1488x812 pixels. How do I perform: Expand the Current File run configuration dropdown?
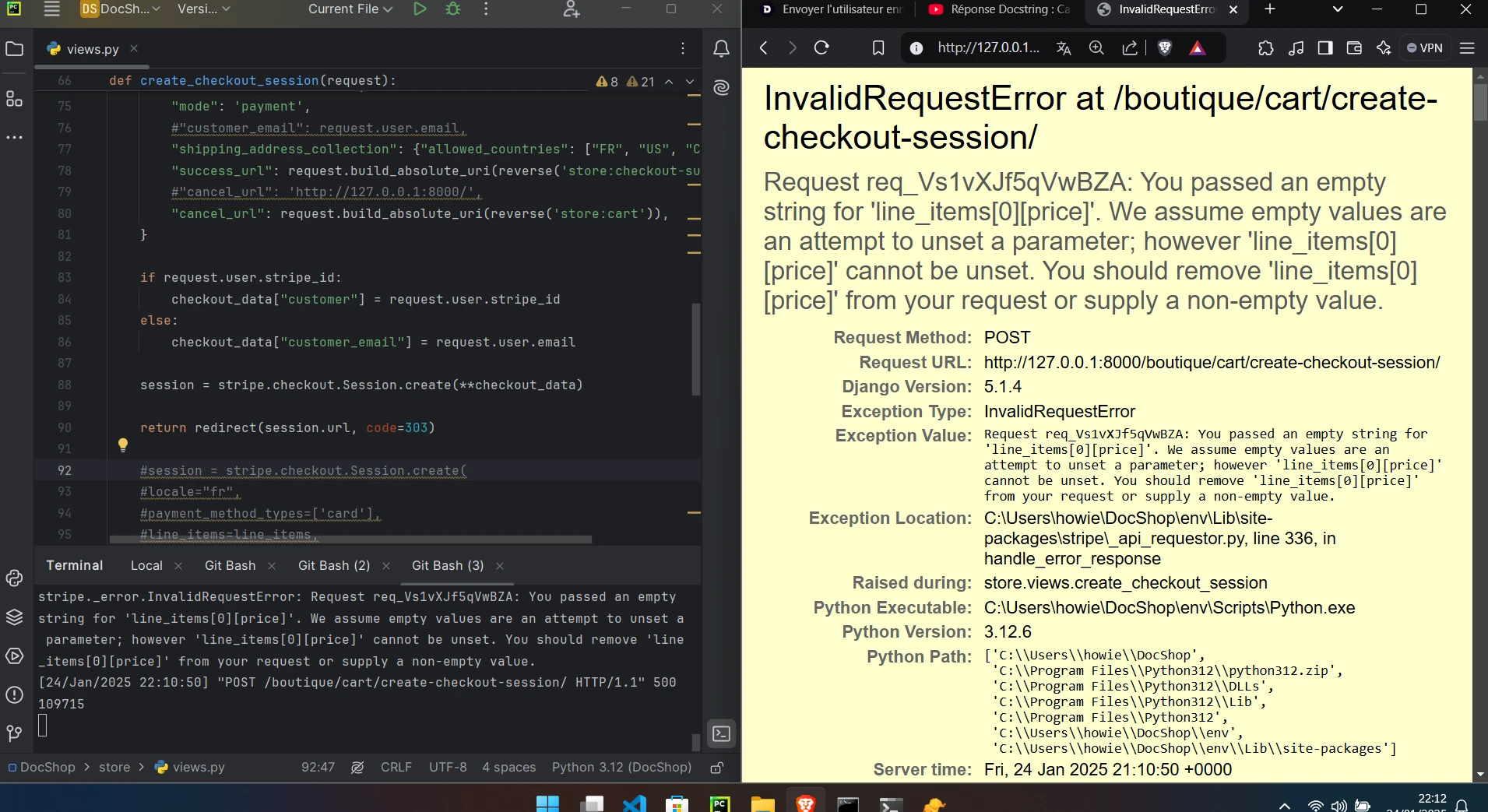pyautogui.click(x=350, y=9)
